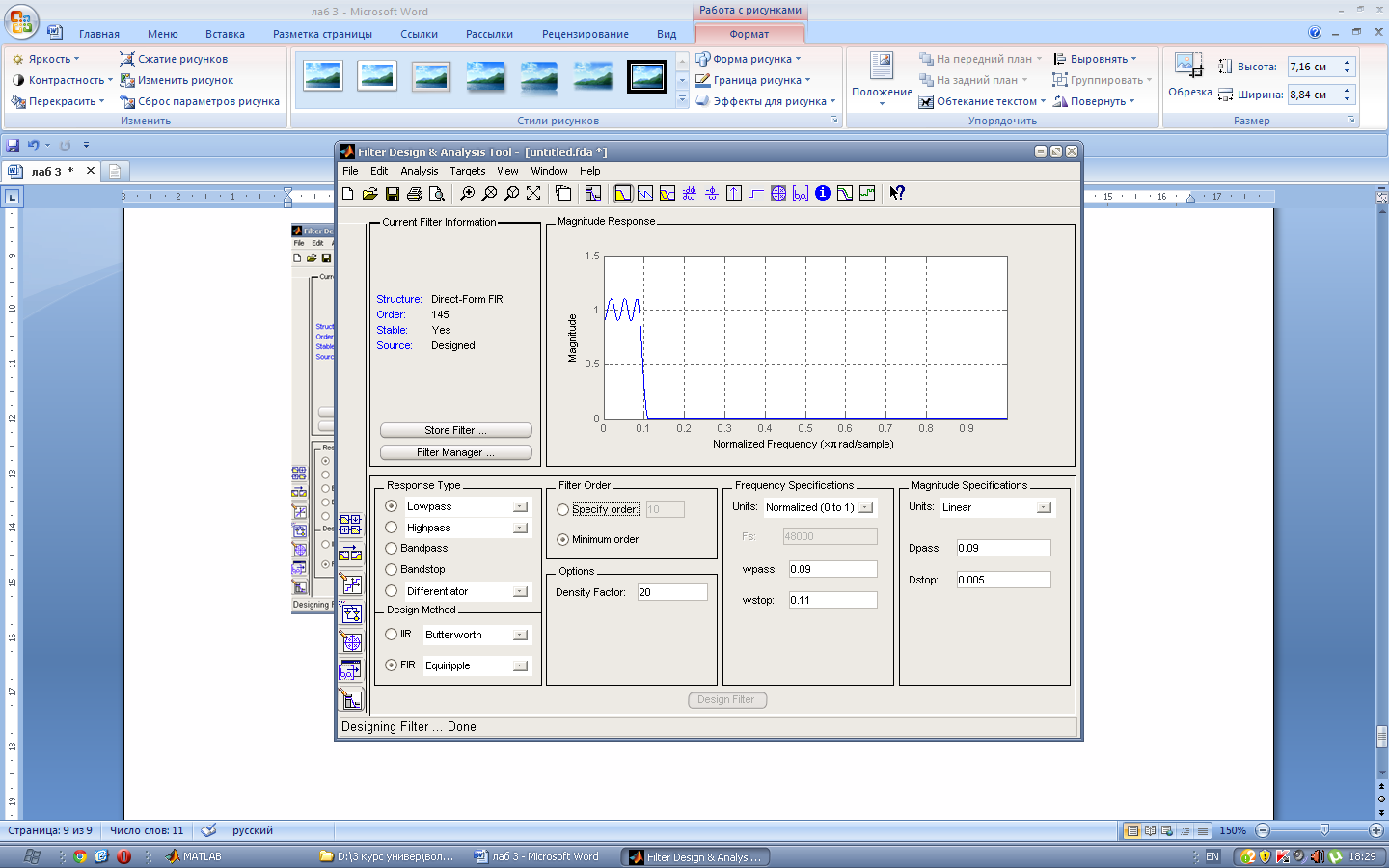
Task: Click Dstop magnitude input field
Action: [1003, 580]
